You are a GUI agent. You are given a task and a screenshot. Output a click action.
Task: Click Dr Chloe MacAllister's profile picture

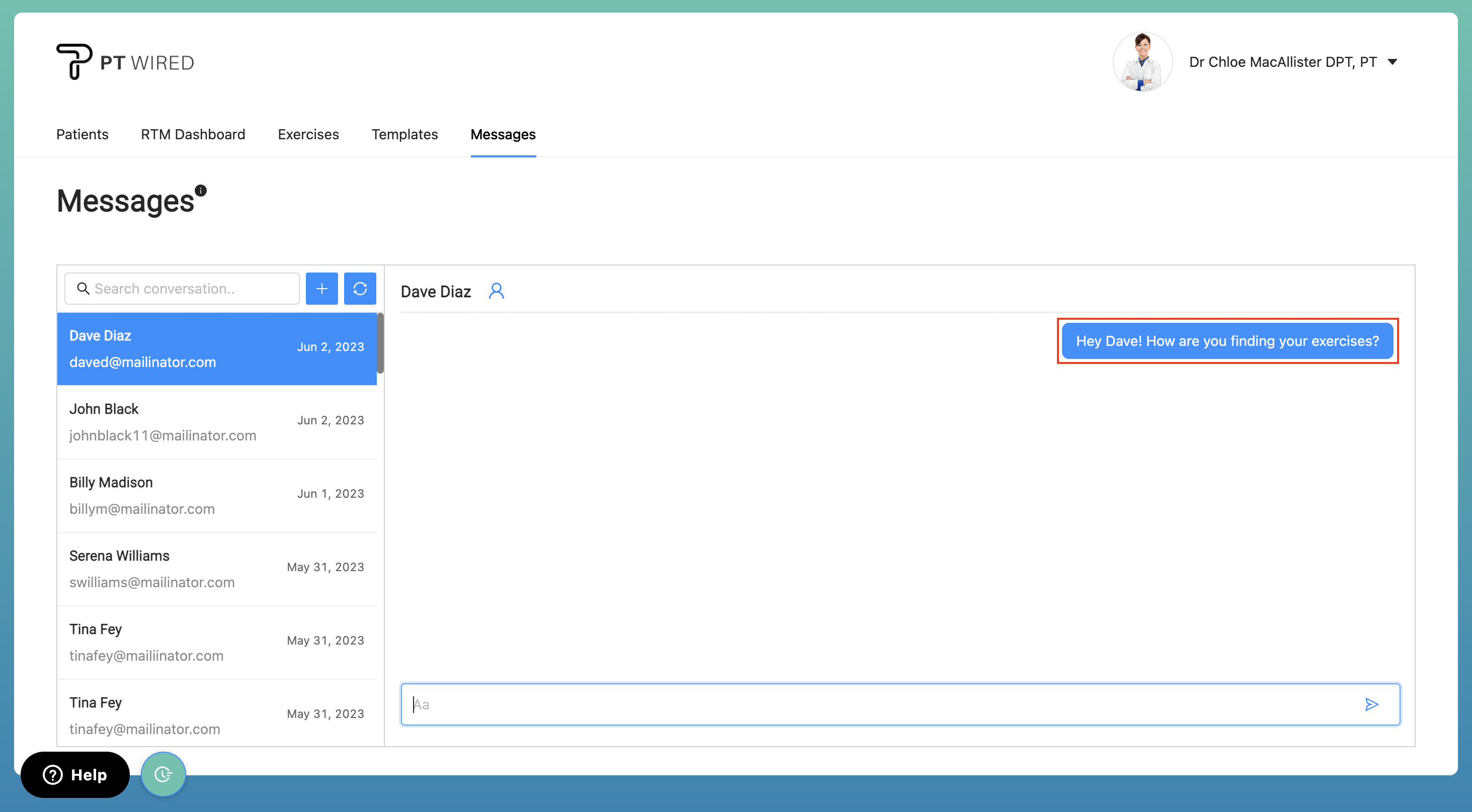click(1143, 62)
